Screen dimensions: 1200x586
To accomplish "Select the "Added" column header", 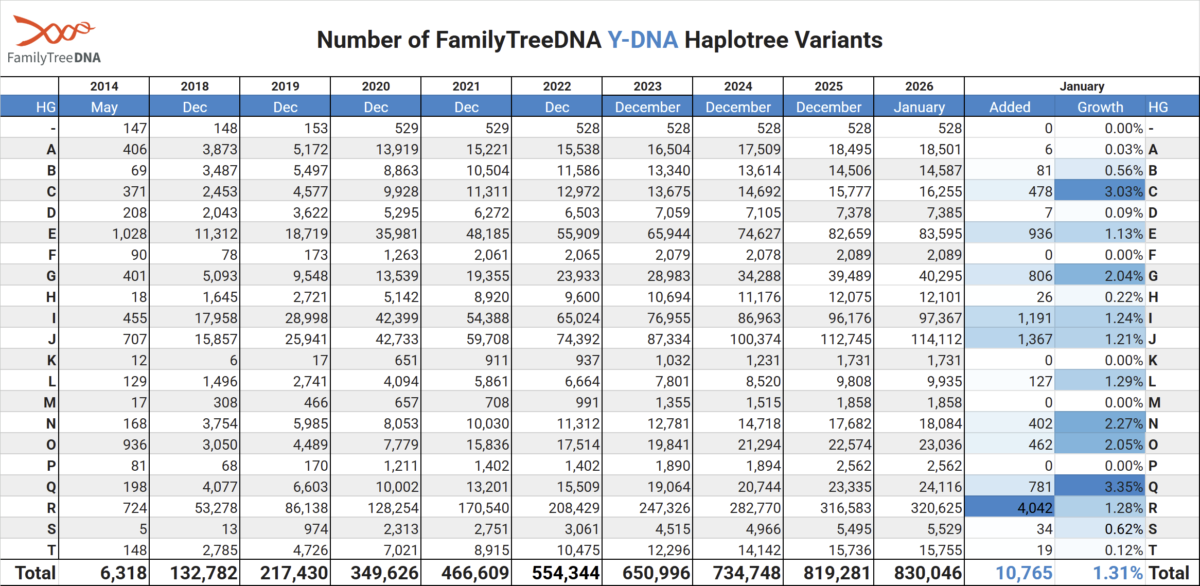I will pos(1009,107).
